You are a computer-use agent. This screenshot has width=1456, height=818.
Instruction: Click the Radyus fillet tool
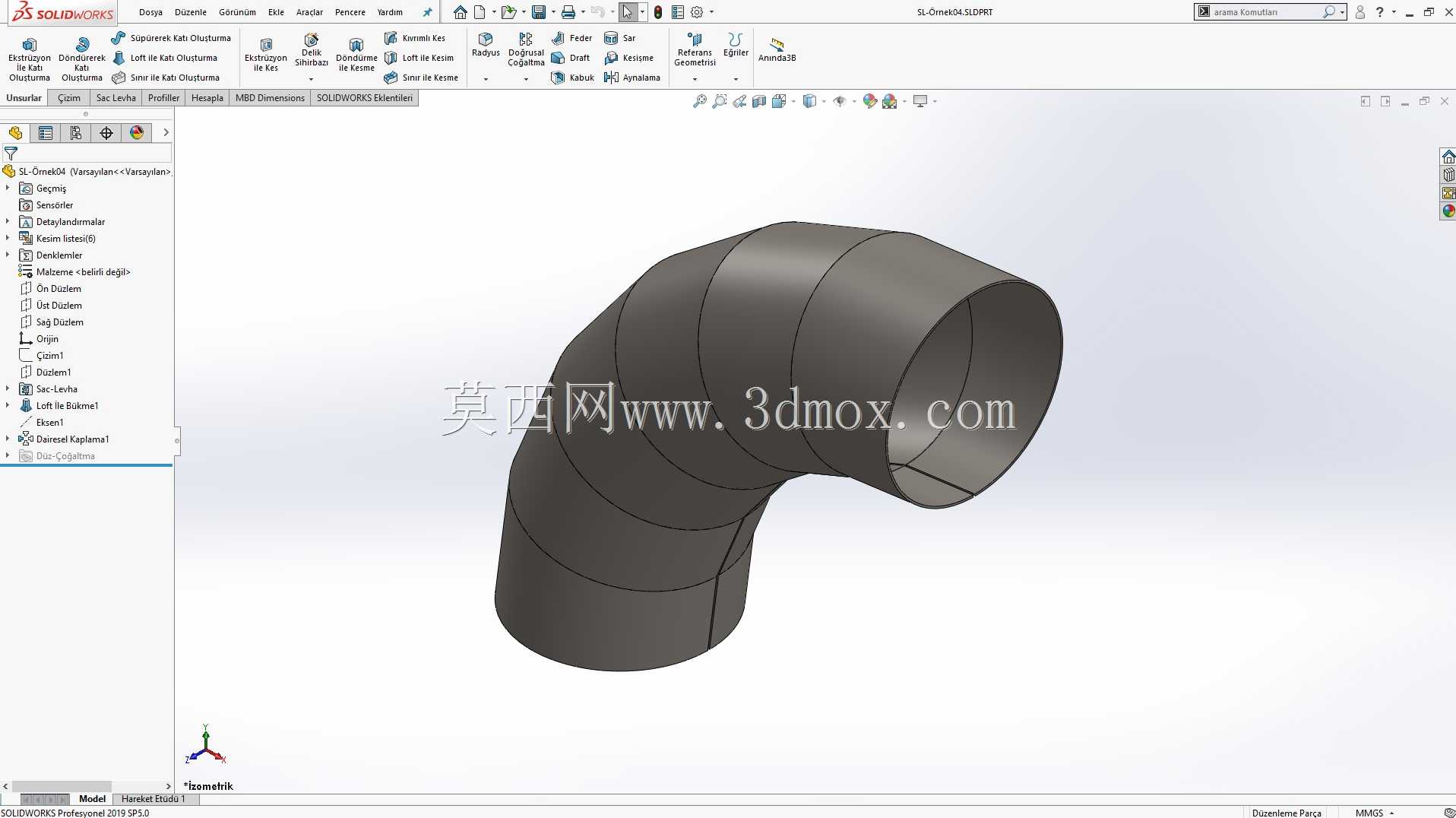pos(486,45)
